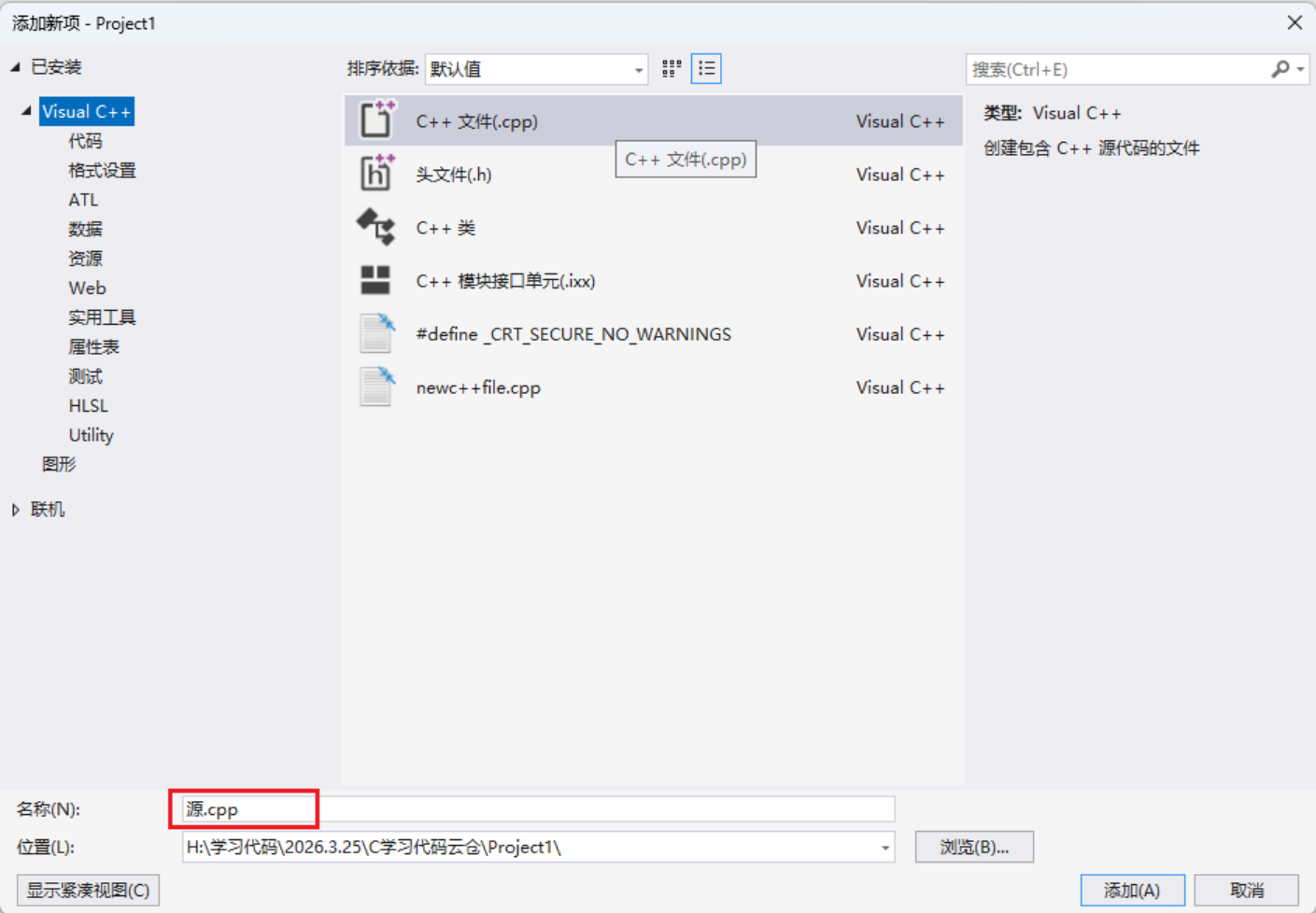Select the 格式设置 category

tap(102, 170)
